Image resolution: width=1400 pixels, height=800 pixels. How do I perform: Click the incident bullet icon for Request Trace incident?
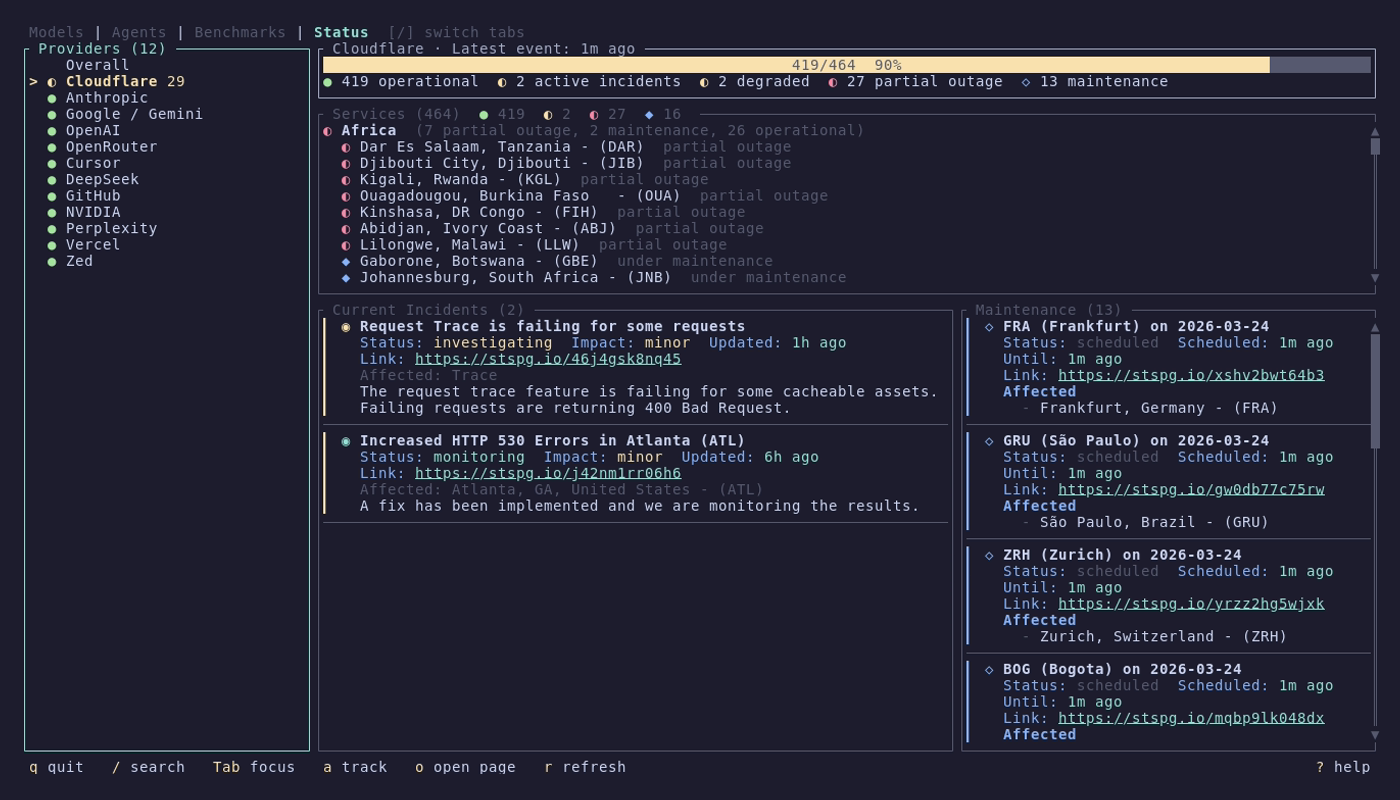point(345,326)
